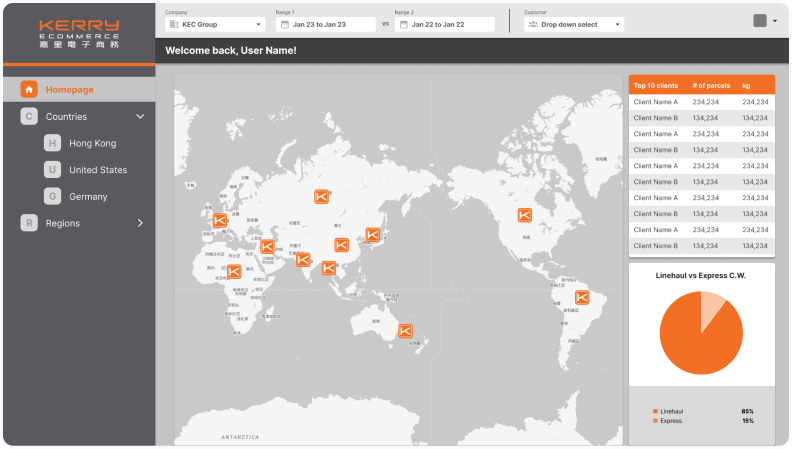This screenshot has width=792, height=449.
Task: Click the Homepage house icon
Action: point(29,89)
